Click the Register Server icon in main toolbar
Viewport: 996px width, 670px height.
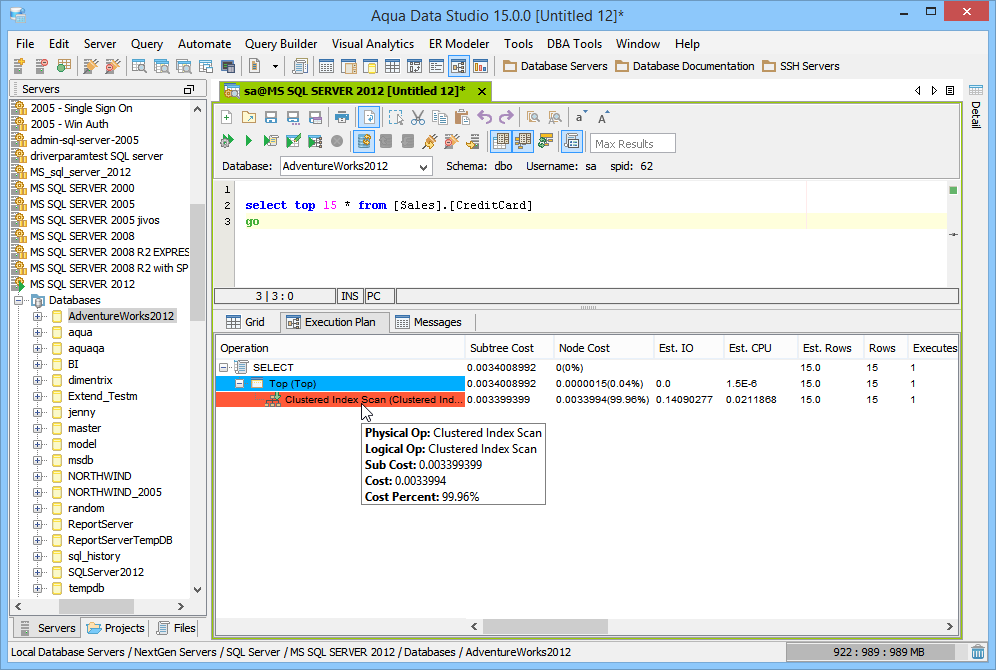(x=19, y=66)
